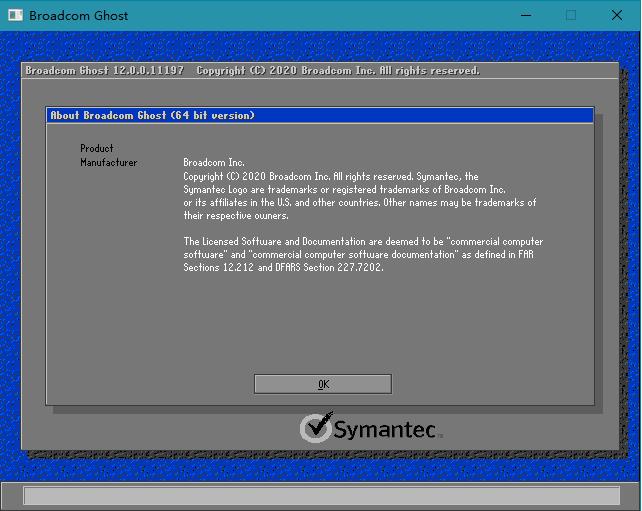Click the 'Broadcom Inc.' manufacturer value

coord(214,163)
